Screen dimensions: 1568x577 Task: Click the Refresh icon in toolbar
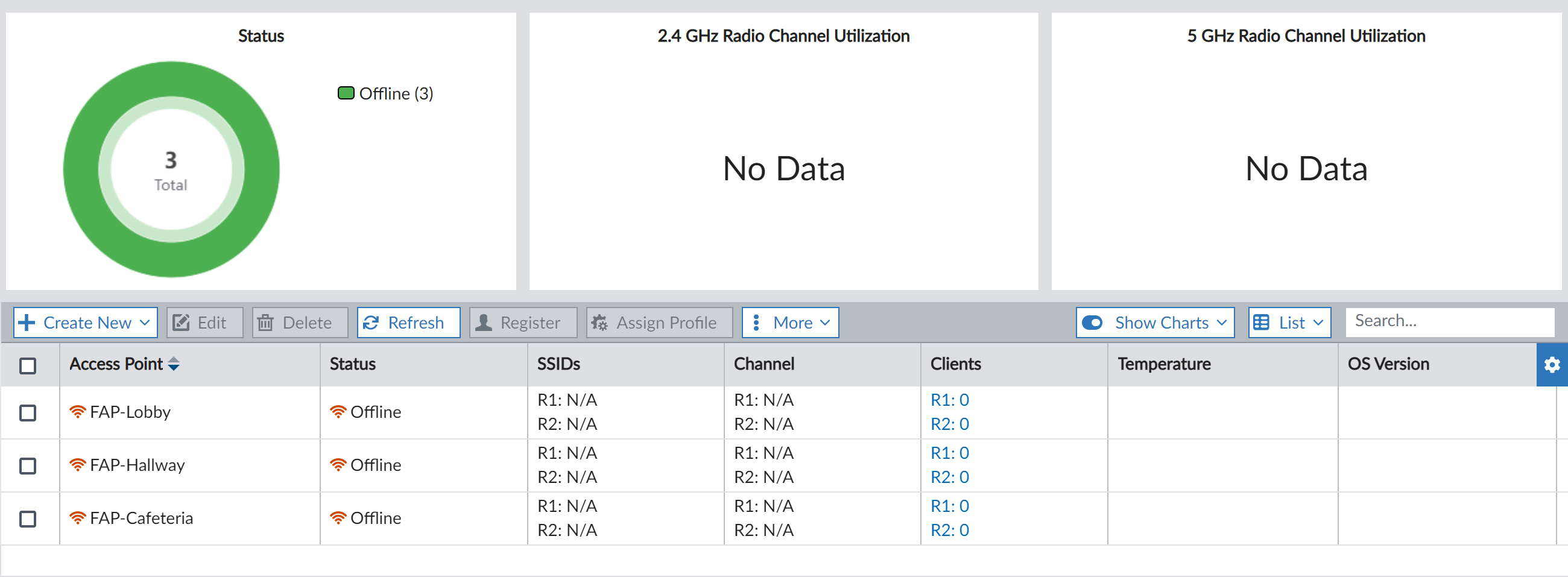371,323
